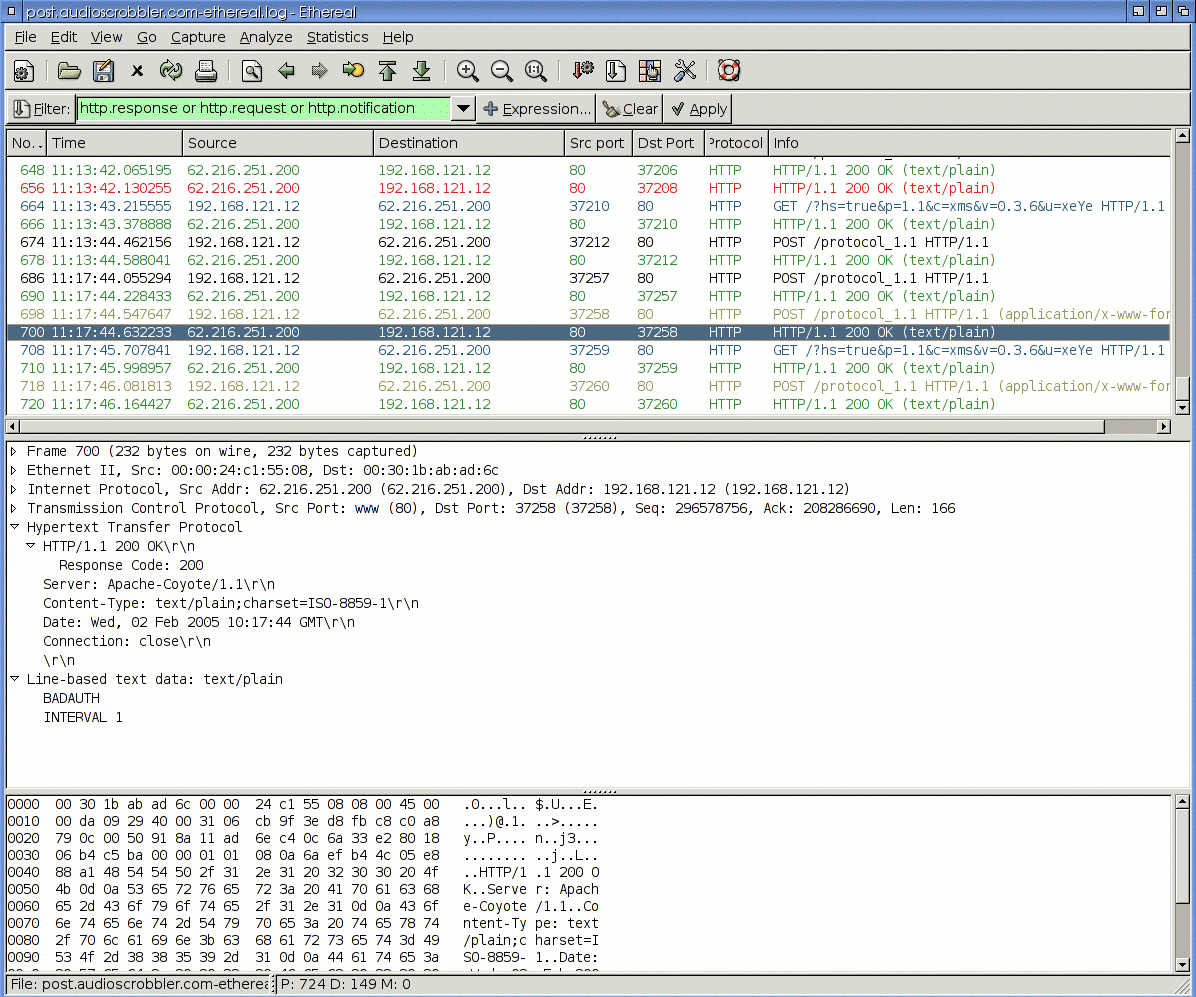Select packet 656 shown in red
1196x997 pixels.
point(588,188)
